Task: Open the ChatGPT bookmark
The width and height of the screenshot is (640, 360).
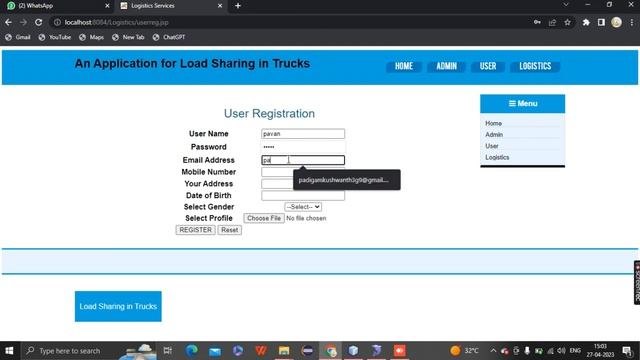Action: [x=169, y=37]
